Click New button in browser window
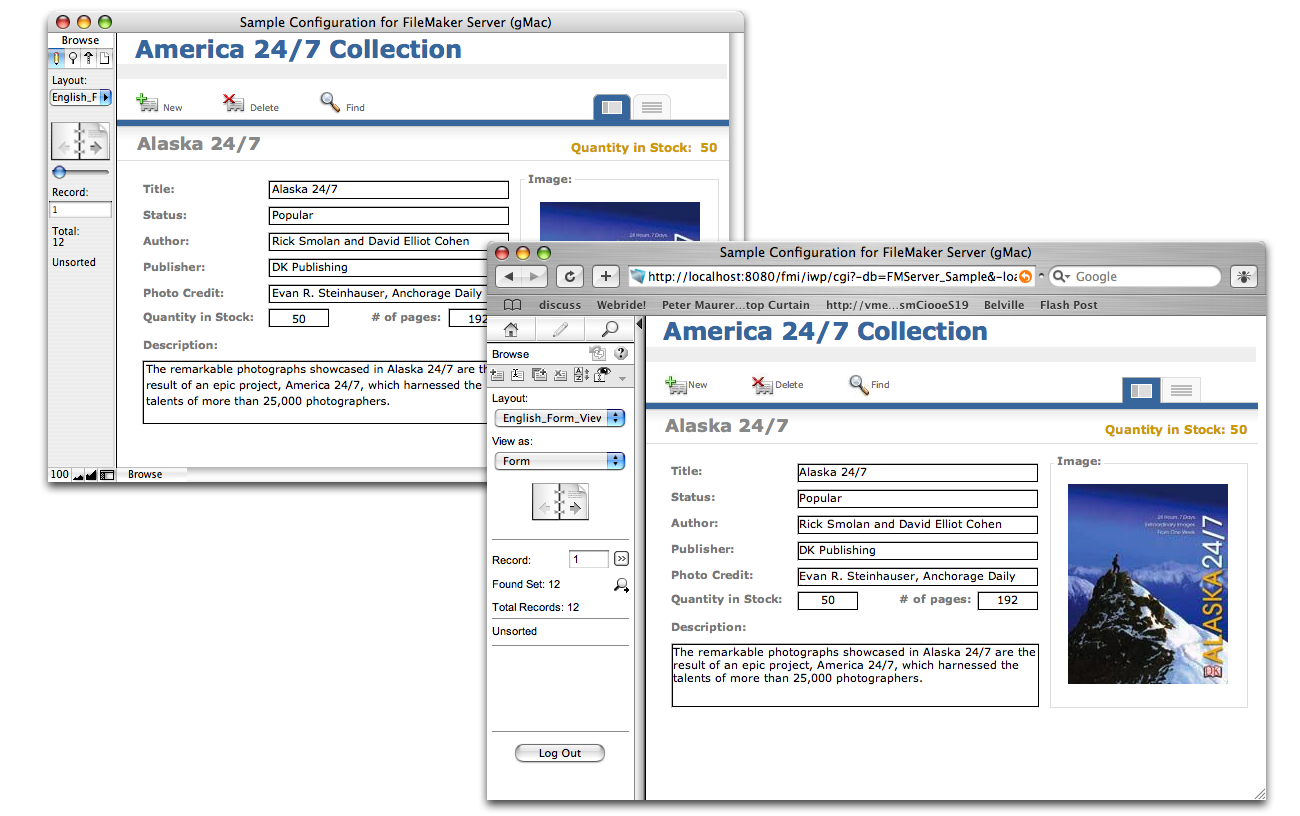 (686, 385)
